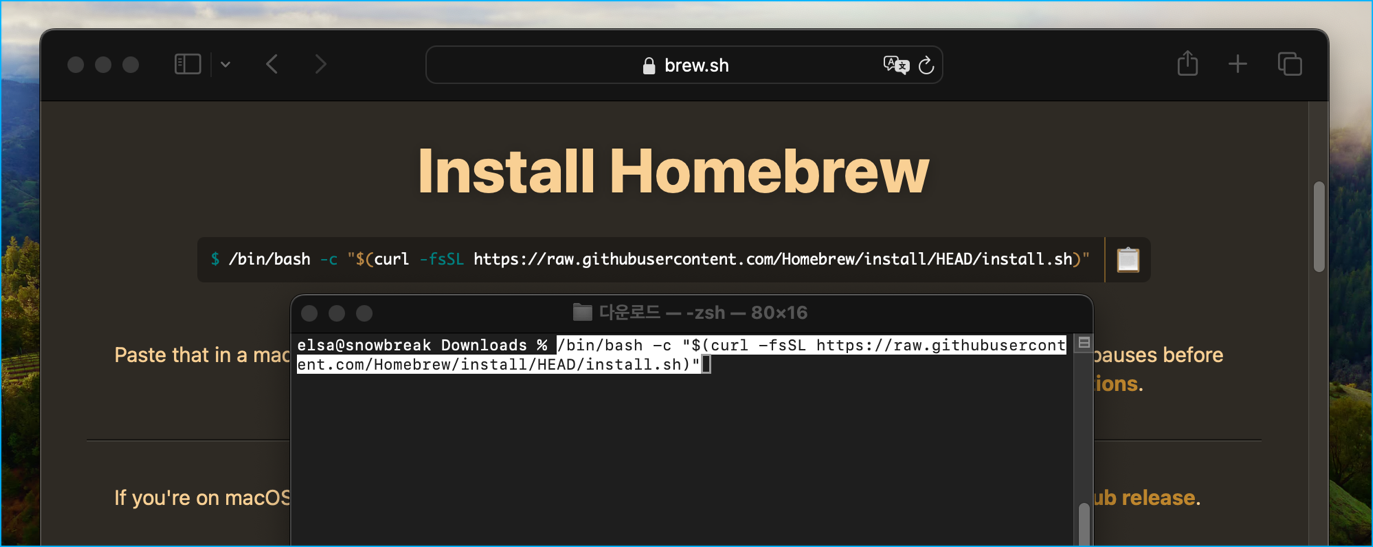Click the elsa@snowbreak Downloads prompt
The width and height of the screenshot is (1373, 547).
[422, 345]
